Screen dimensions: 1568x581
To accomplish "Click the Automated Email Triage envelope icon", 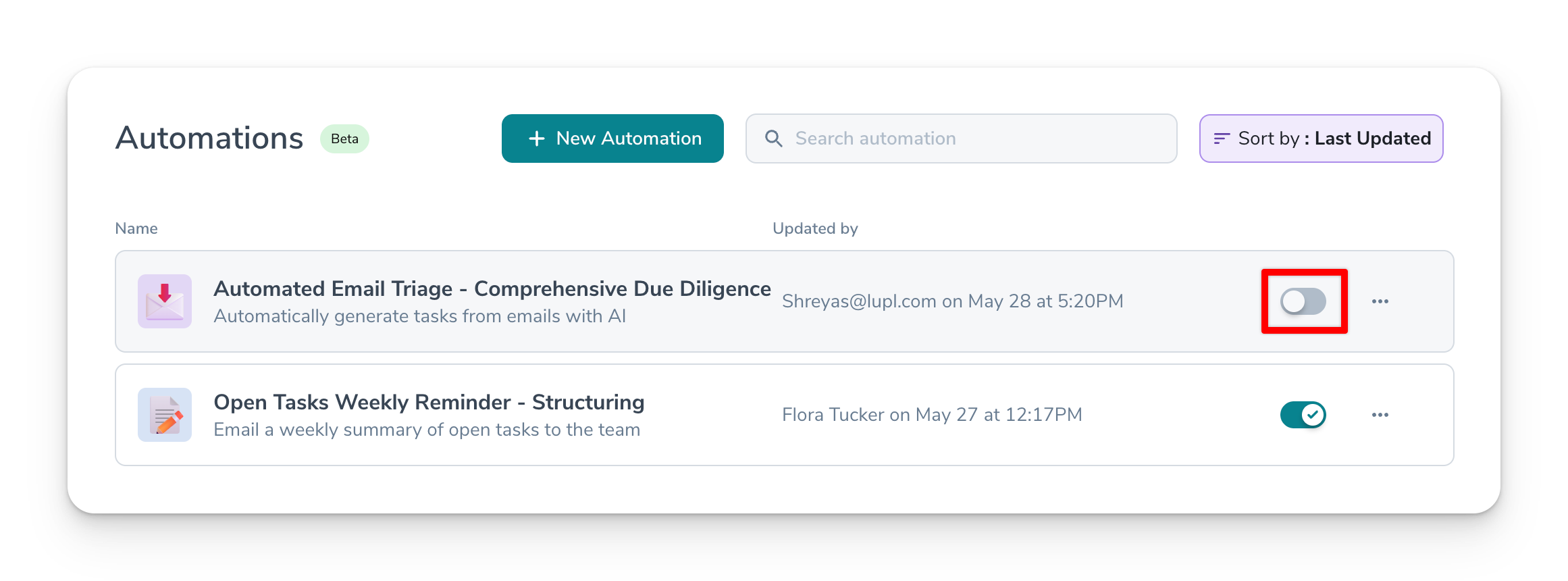I will tap(165, 301).
